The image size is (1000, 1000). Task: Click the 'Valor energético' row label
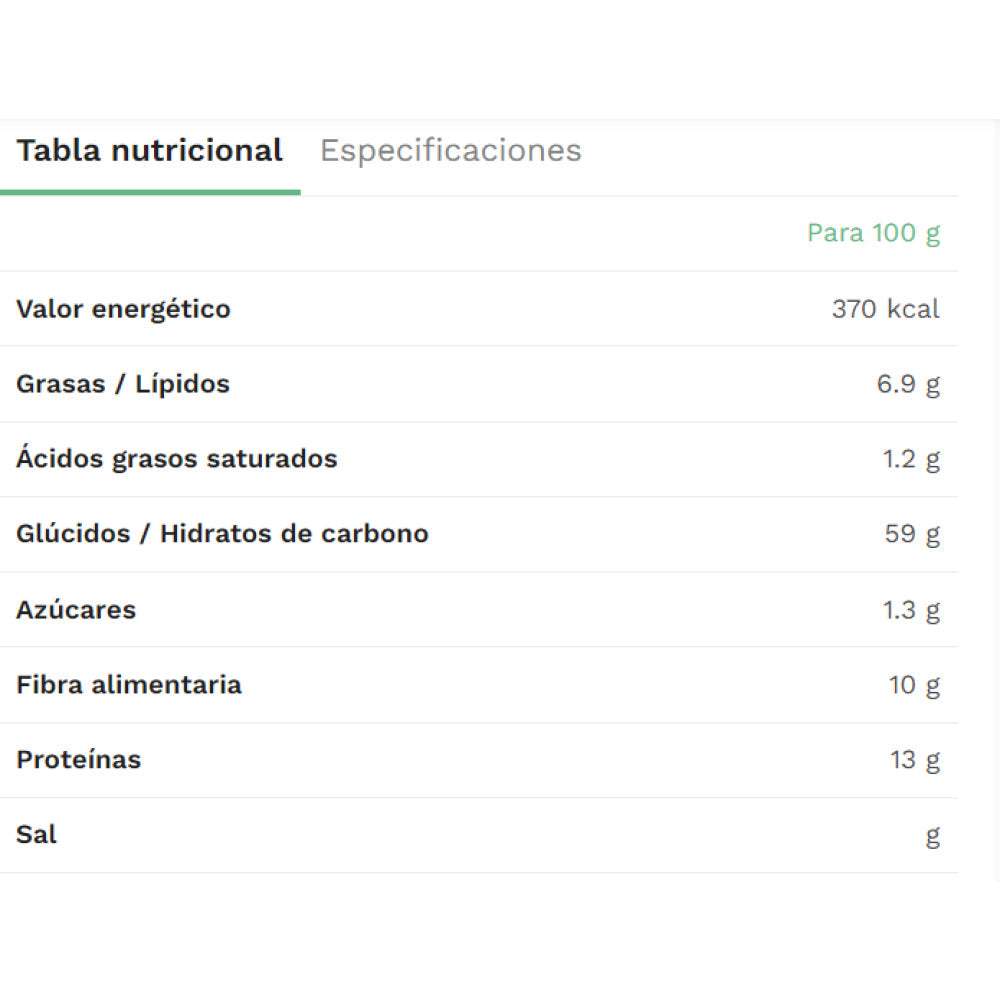[123, 309]
